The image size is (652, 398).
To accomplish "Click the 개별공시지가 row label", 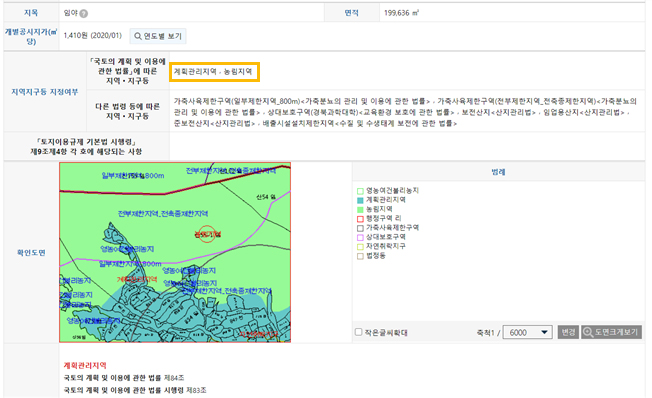I will 31,37.
